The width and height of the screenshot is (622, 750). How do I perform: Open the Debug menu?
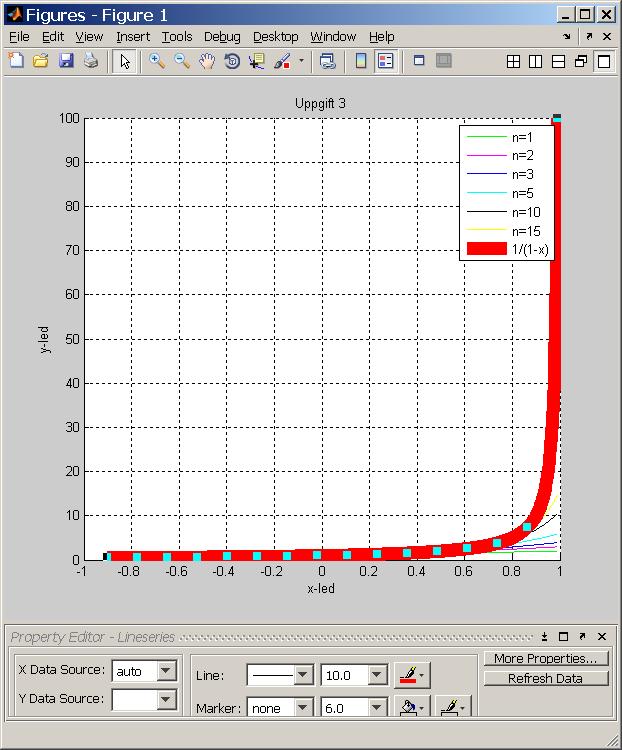click(222, 36)
